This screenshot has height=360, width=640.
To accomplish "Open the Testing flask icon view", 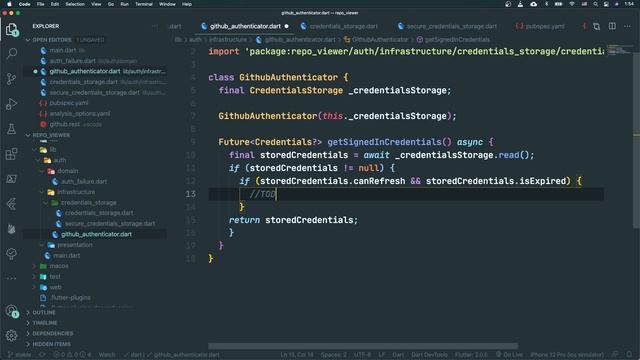I will (11, 129).
